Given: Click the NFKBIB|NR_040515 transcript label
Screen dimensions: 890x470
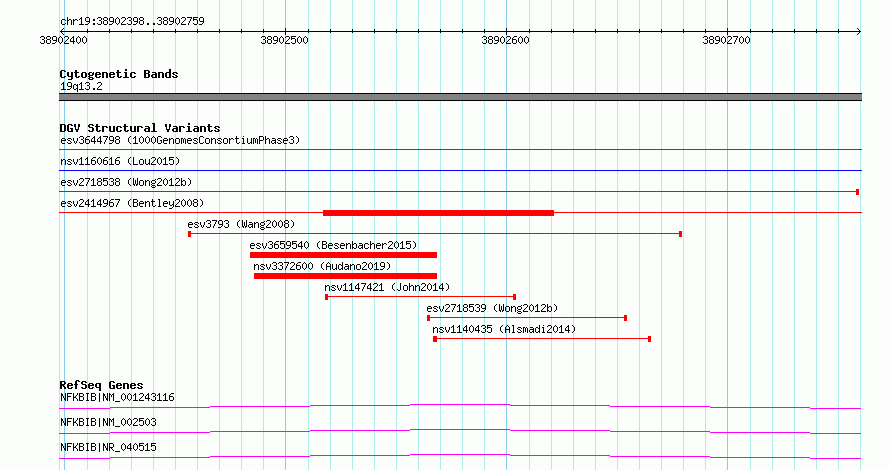Looking at the screenshot, I should pyautogui.click(x=108, y=447).
